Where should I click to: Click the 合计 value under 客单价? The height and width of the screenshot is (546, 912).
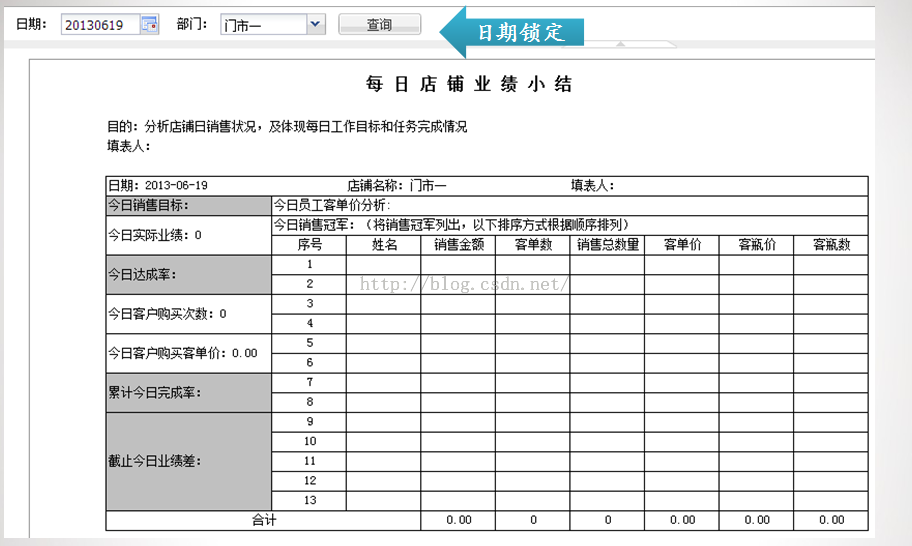coord(682,520)
